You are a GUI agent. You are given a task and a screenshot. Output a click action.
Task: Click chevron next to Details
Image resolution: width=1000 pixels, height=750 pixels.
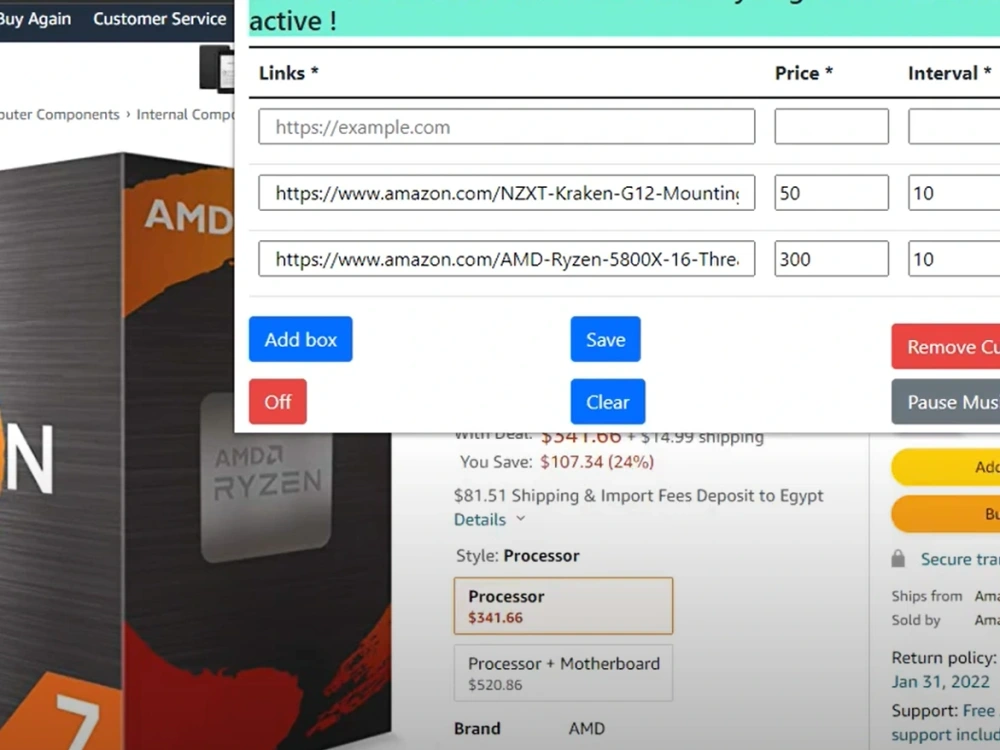click(520, 518)
